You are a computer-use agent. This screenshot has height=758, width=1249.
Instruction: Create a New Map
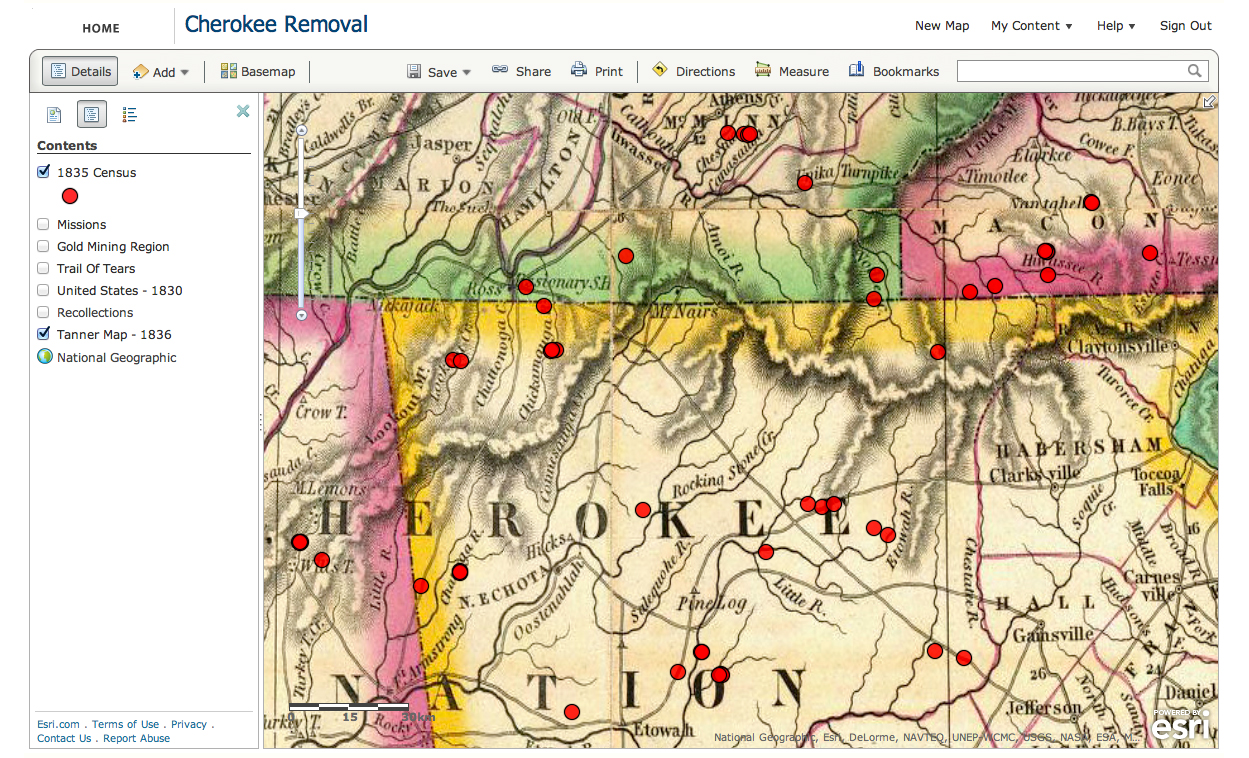942,26
